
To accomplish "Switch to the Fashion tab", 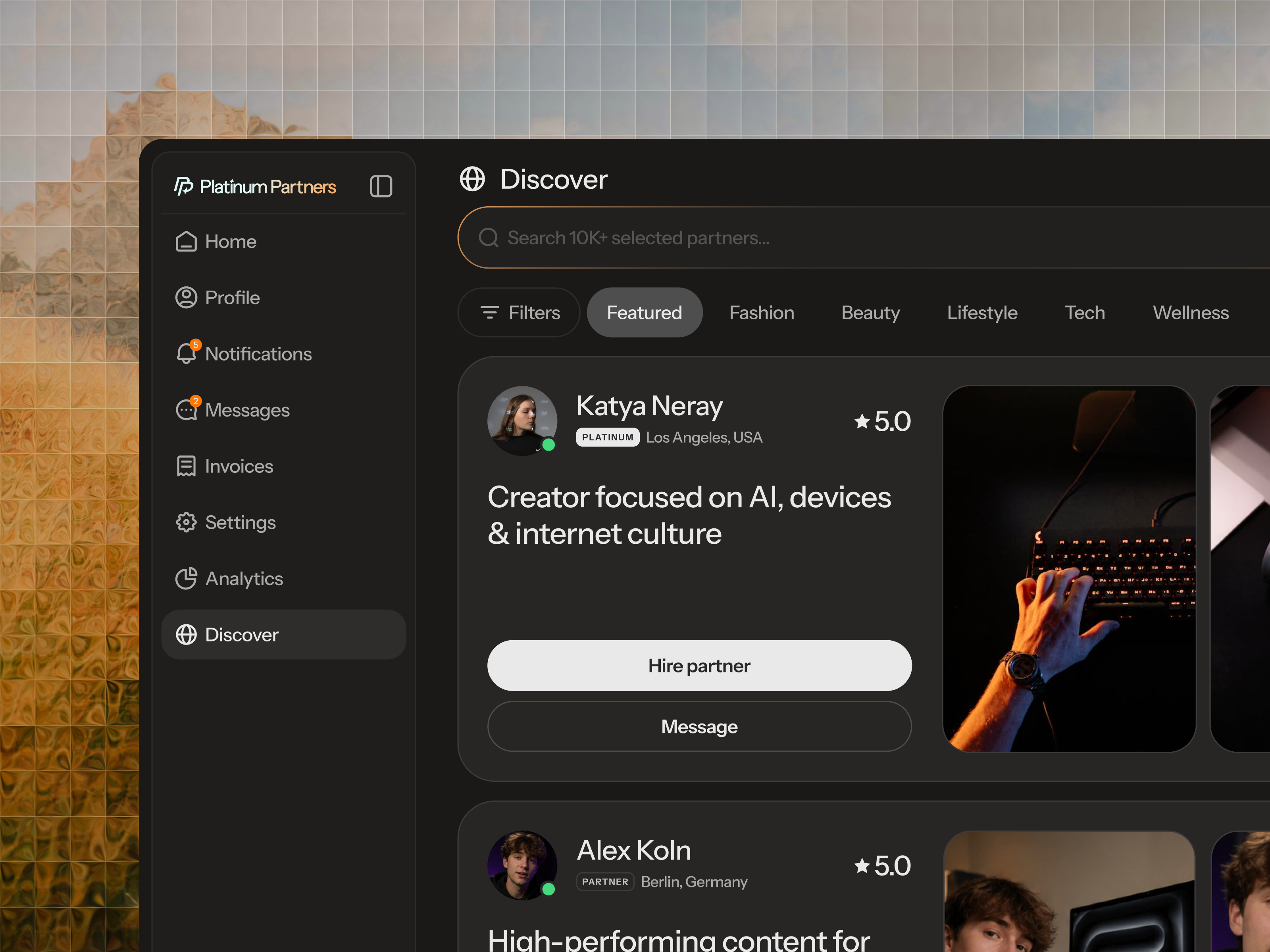I will (761, 312).
